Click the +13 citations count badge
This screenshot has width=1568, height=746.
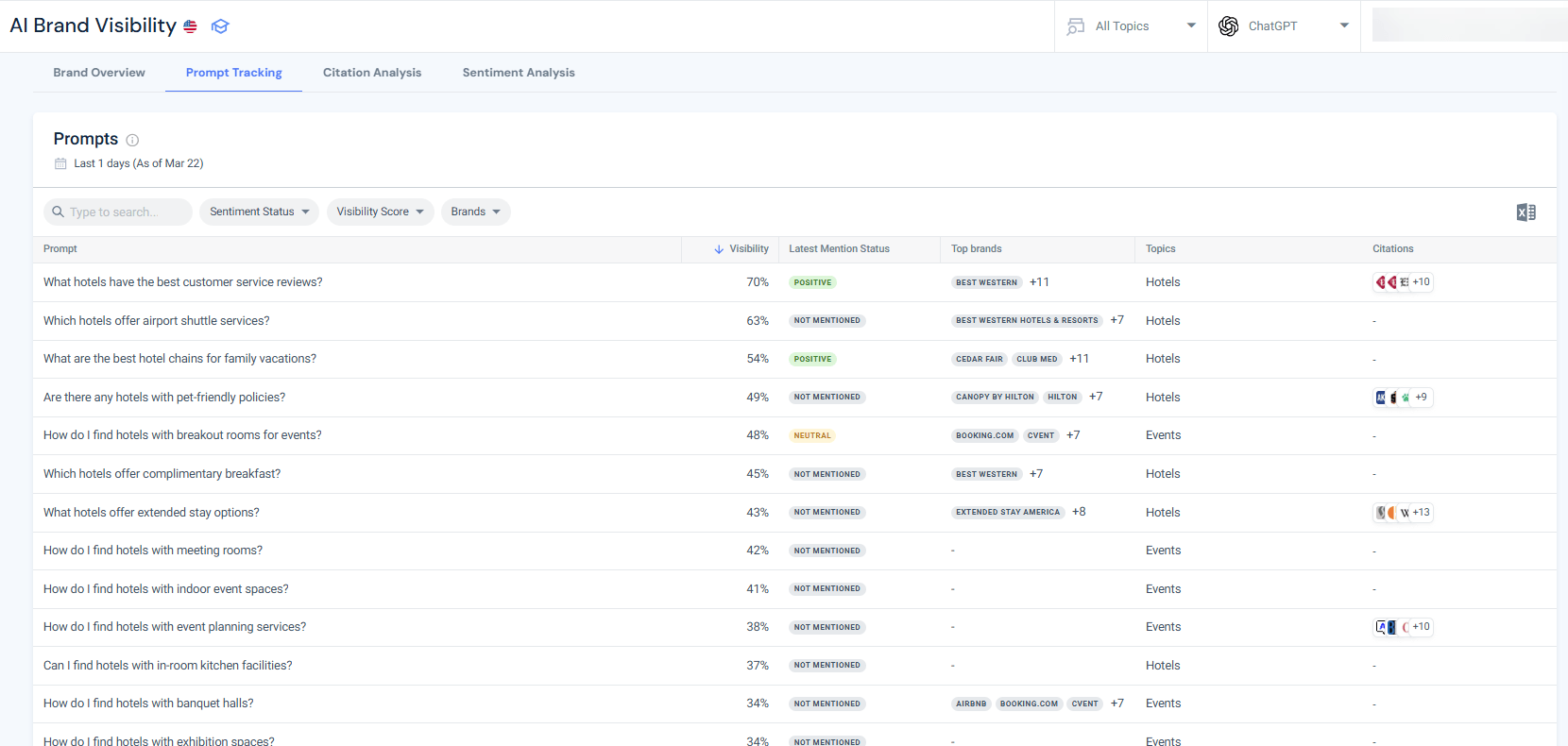[x=1422, y=513]
